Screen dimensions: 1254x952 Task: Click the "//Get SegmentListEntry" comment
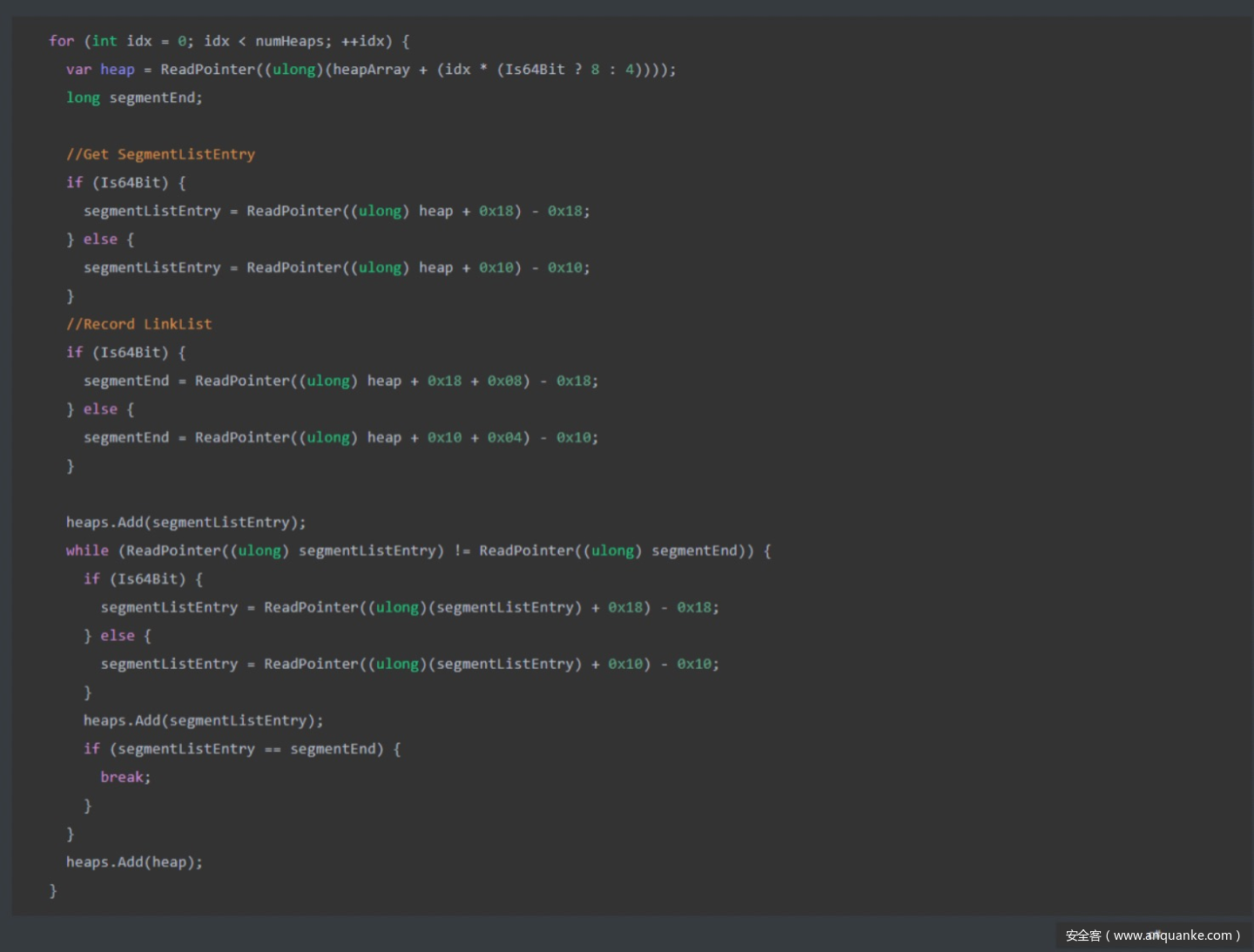click(160, 154)
